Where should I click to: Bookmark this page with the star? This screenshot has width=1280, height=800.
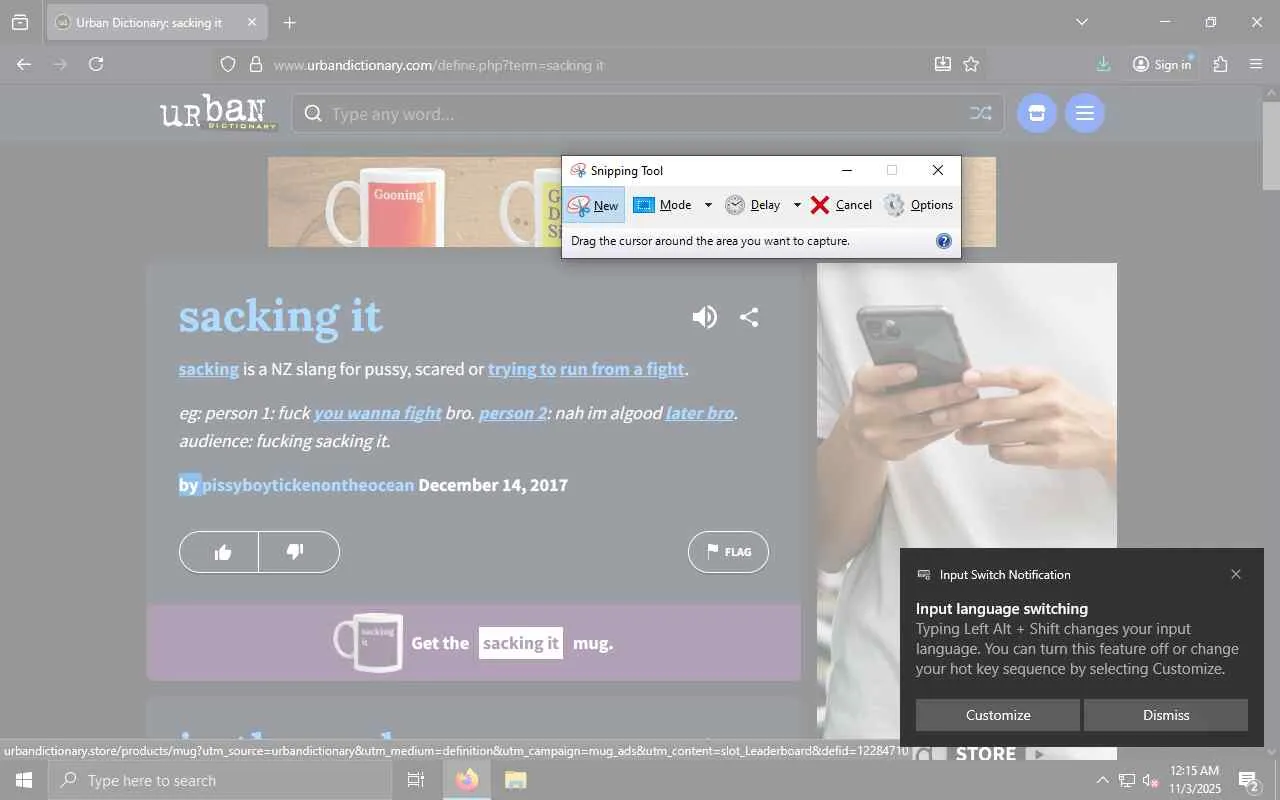(x=971, y=65)
